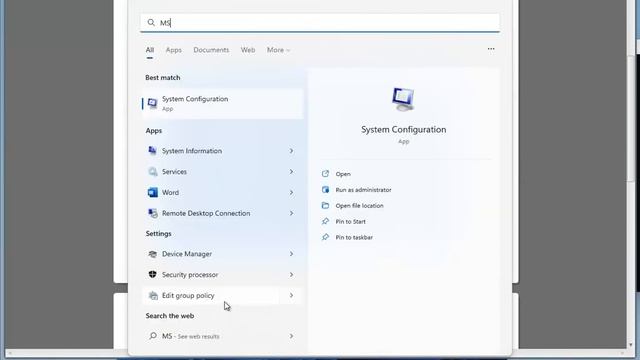Choose Pin to Start
This screenshot has height=360, width=640.
(350, 222)
